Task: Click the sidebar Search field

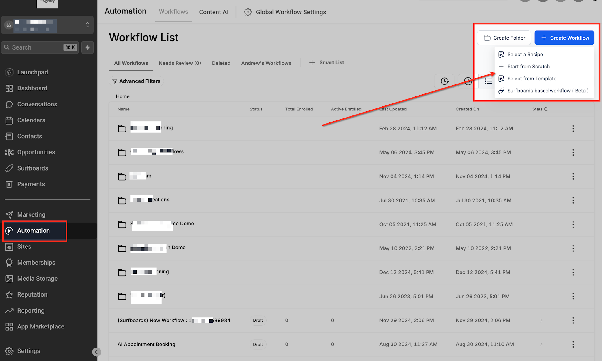Action: click(40, 48)
